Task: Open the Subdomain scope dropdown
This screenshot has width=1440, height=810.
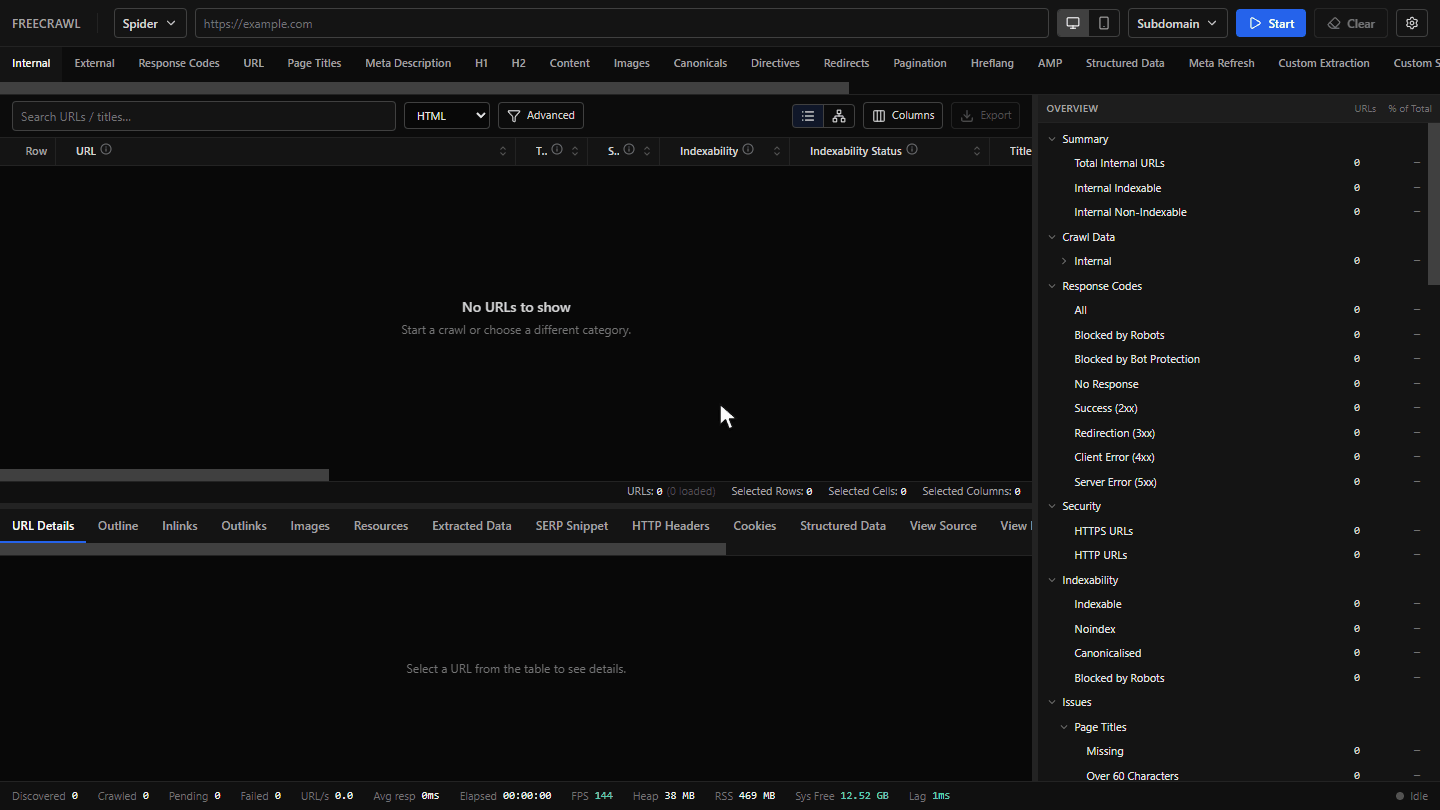Action: click(1178, 23)
